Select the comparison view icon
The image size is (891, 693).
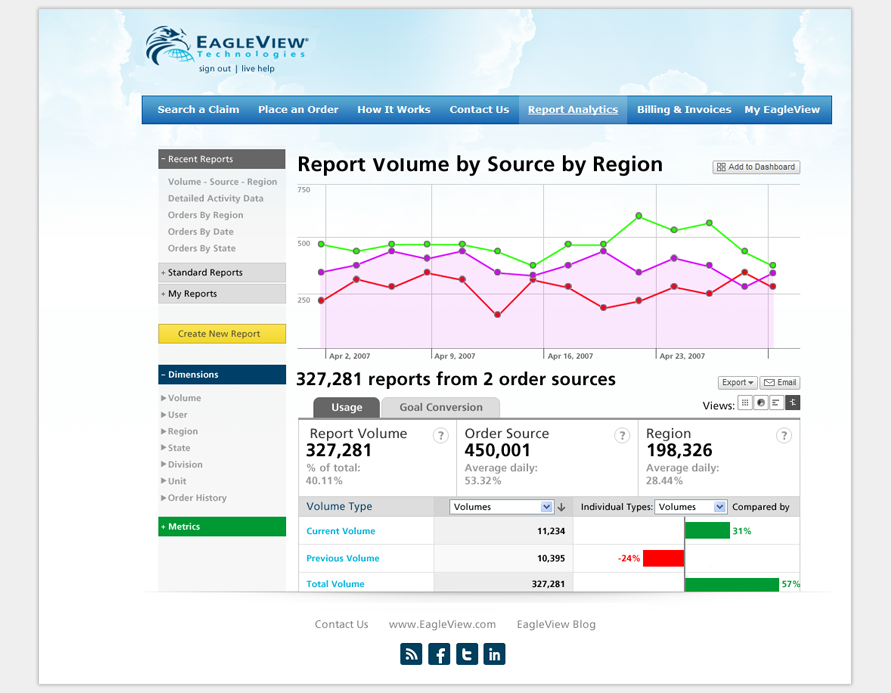(x=793, y=403)
